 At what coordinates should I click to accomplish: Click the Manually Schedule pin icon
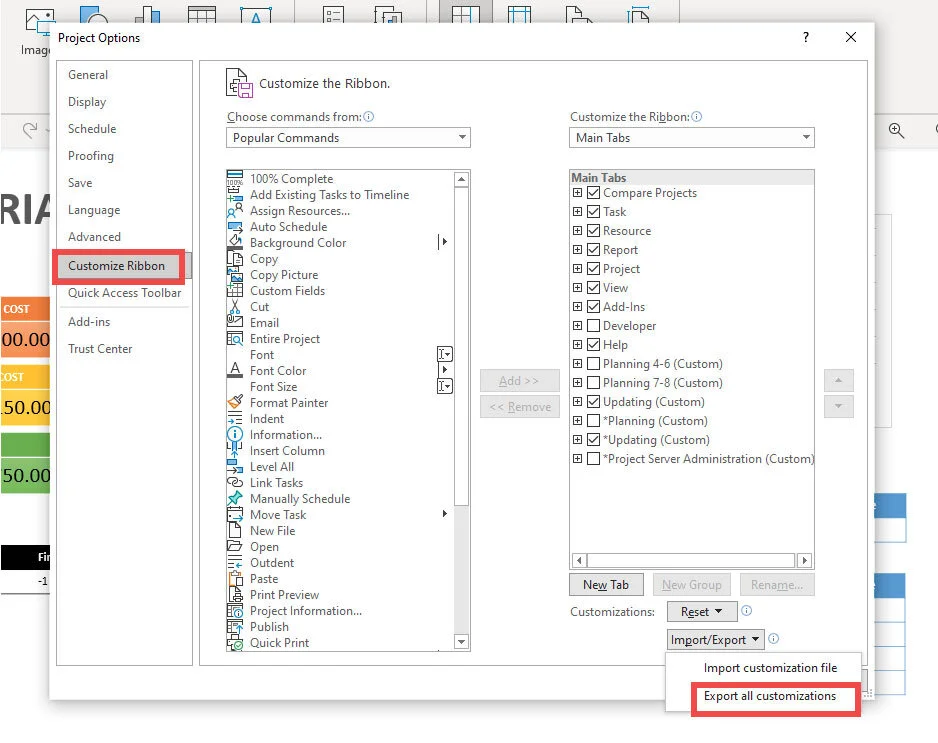tap(234, 498)
